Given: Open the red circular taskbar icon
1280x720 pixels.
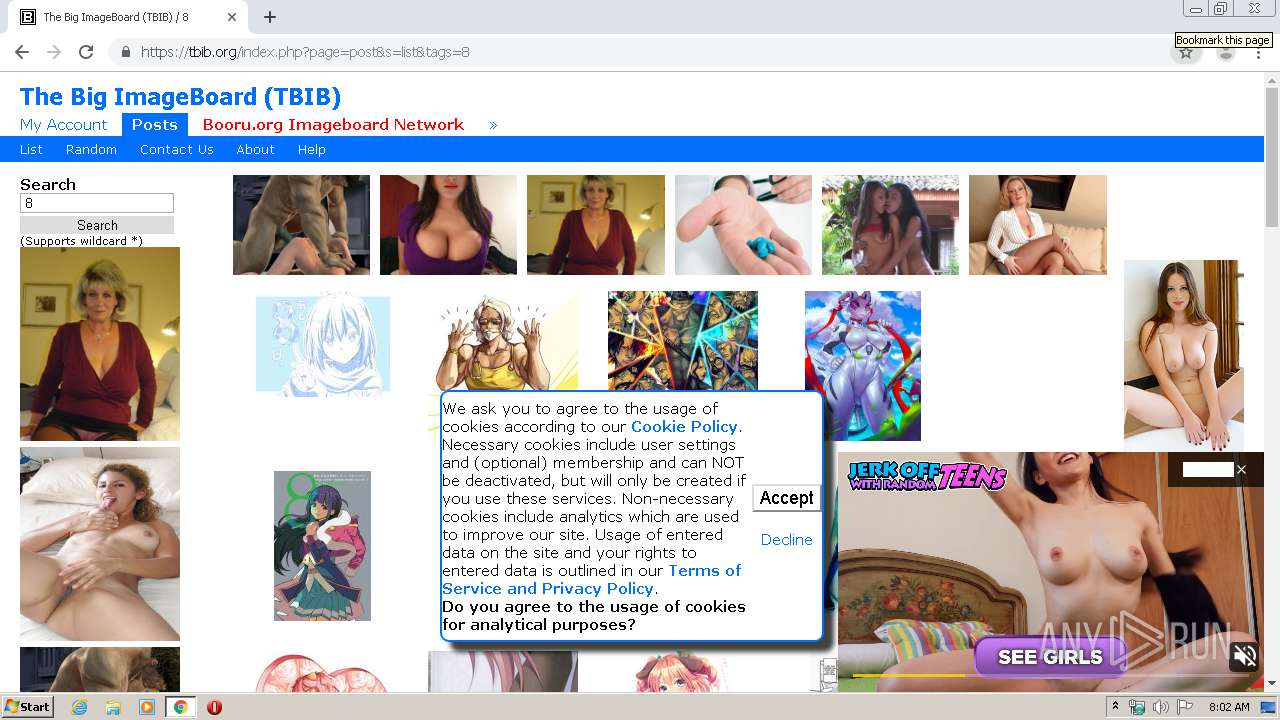Looking at the screenshot, I should click(x=214, y=707).
